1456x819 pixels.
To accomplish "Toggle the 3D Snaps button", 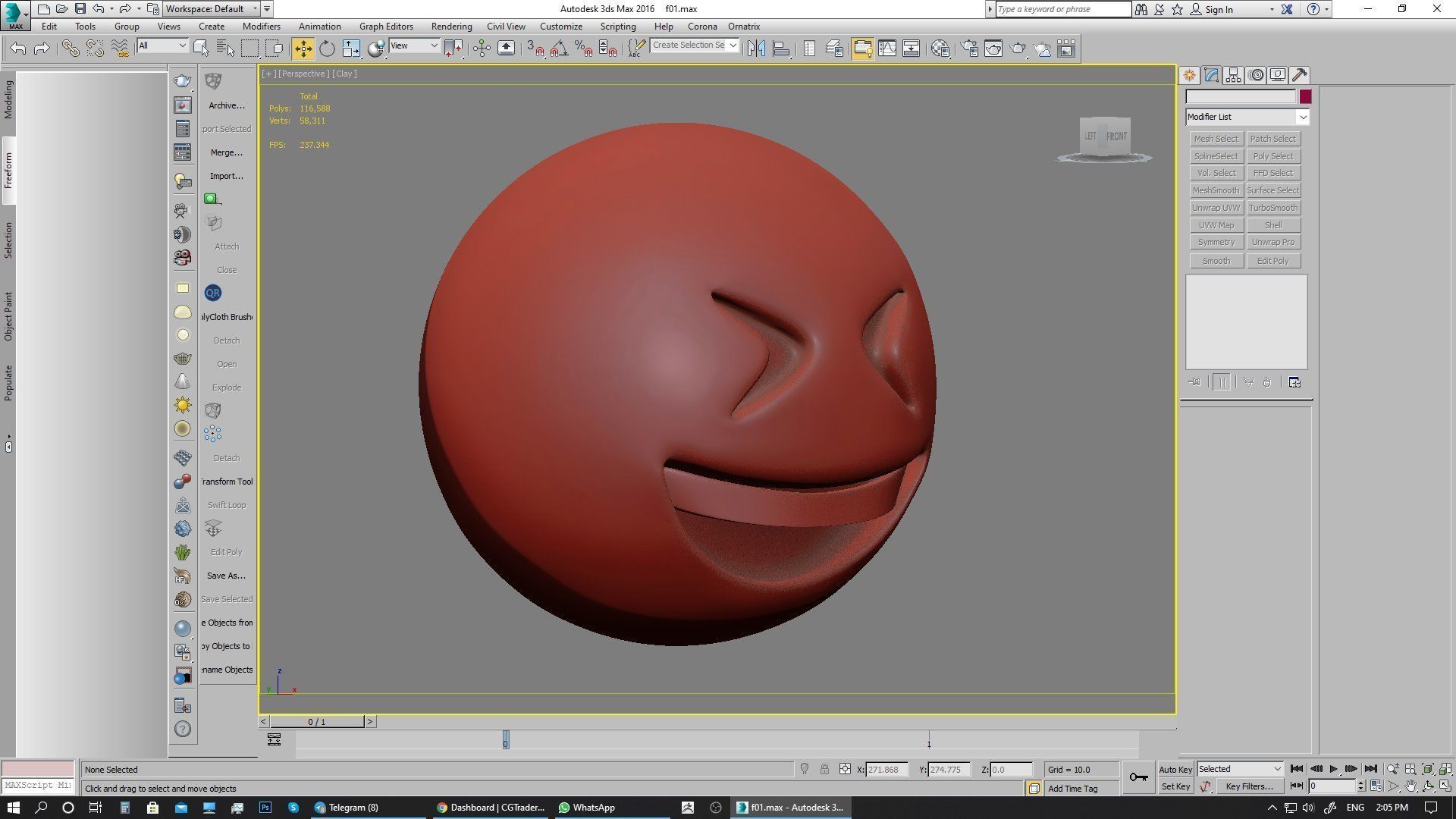I will 535,49.
